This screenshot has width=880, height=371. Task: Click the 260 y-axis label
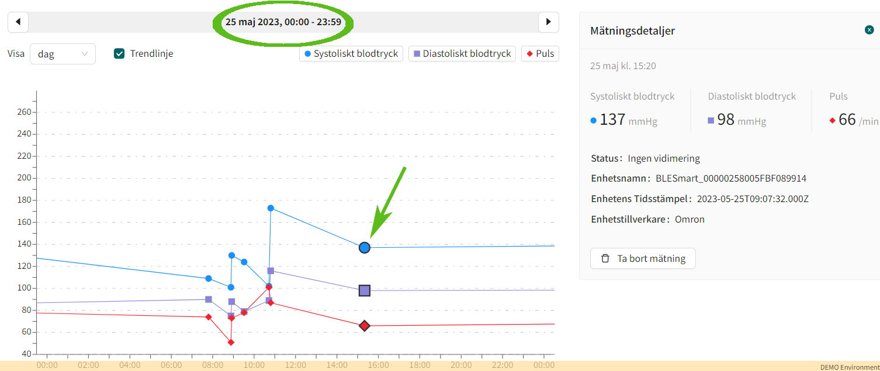pyautogui.click(x=25, y=112)
